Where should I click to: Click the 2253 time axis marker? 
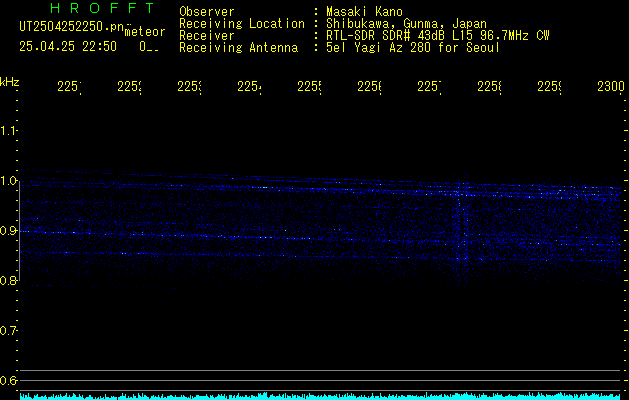click(x=189, y=87)
